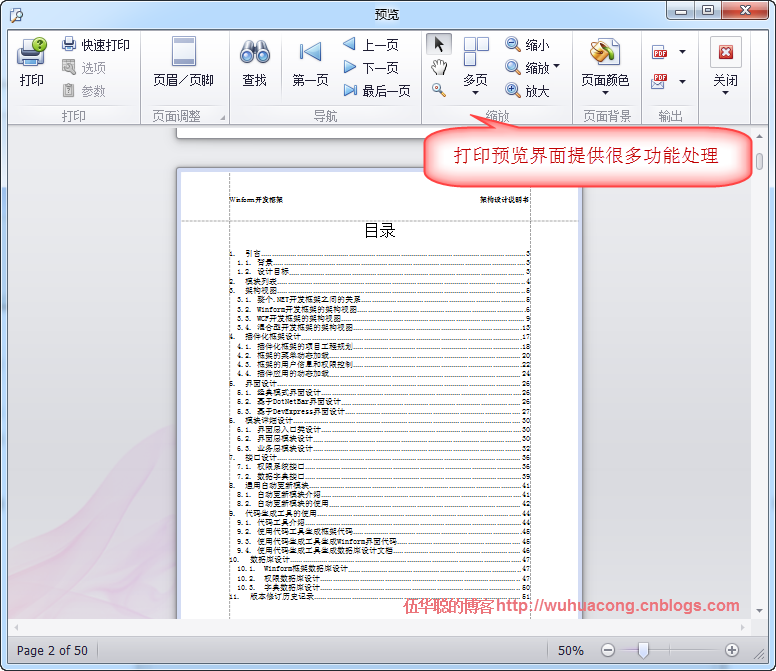Click zoom plus button in status bar
This screenshot has height=671, width=776.
tap(732, 650)
